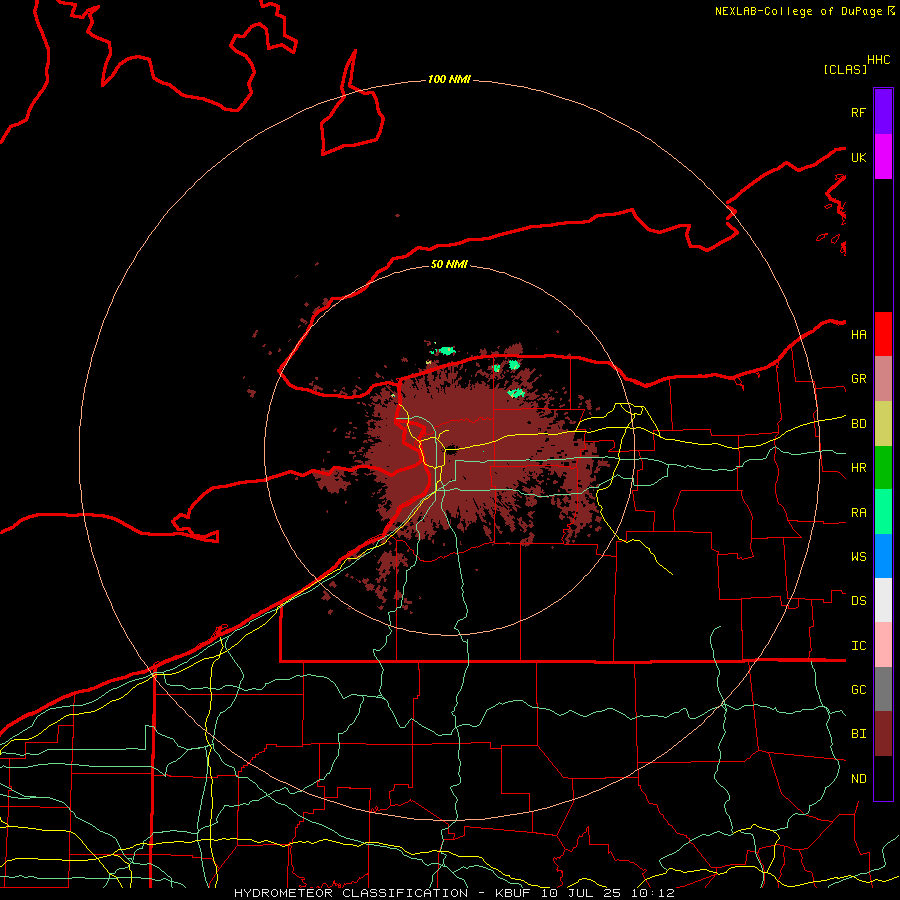Click the BD yellow legend swatch
The image size is (900, 900).
tap(883, 424)
